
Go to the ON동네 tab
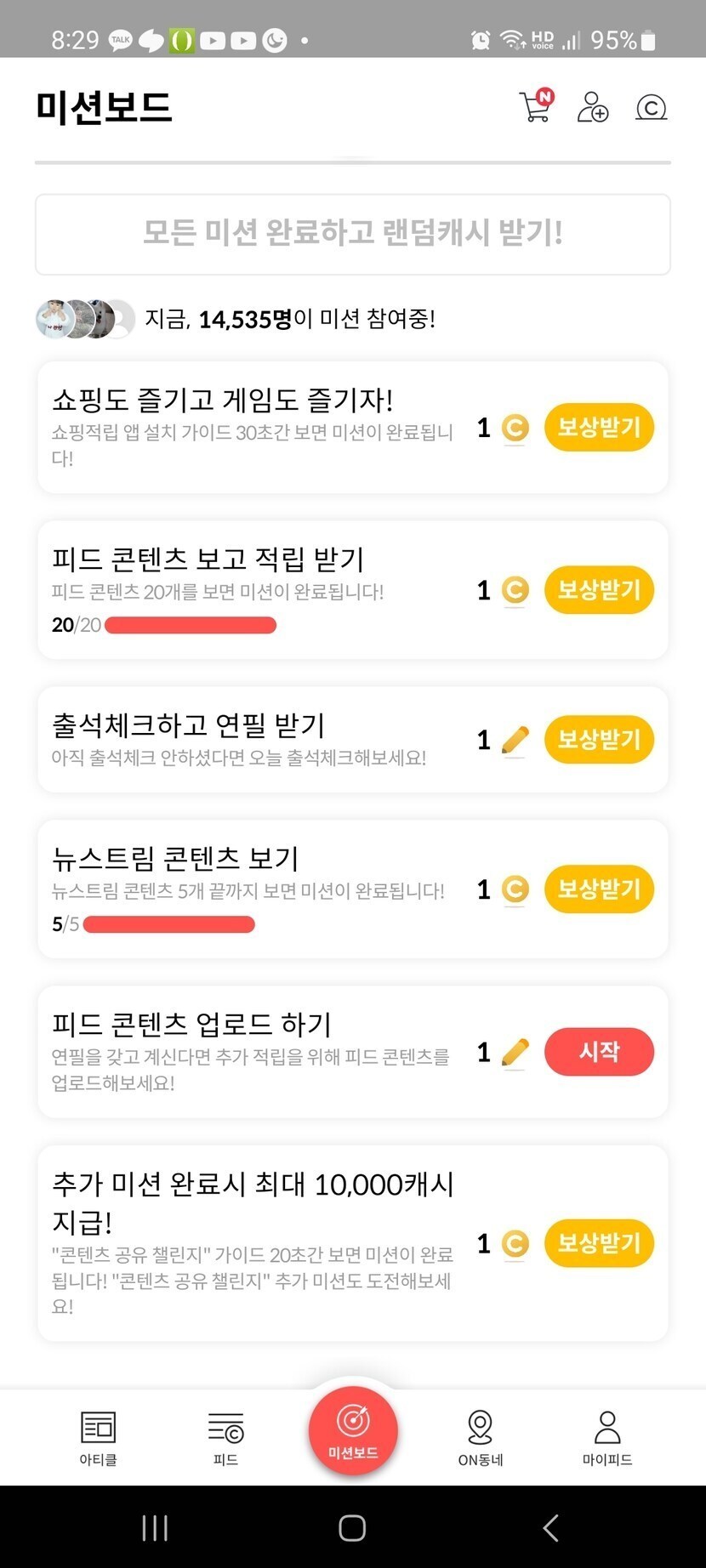pyautogui.click(x=481, y=1437)
